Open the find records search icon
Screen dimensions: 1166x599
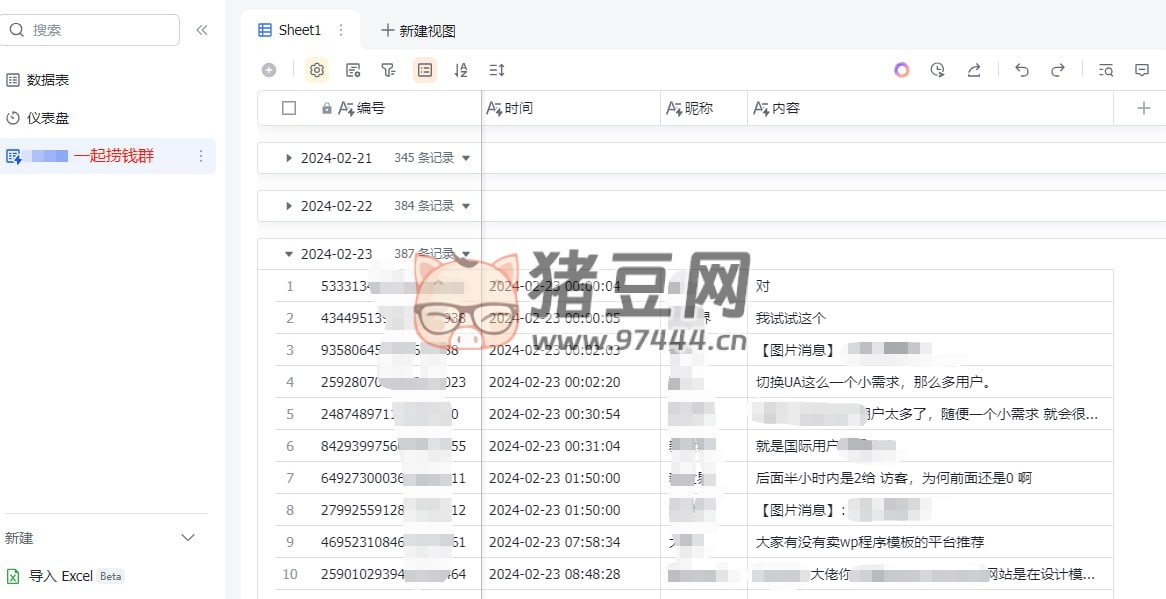pyautogui.click(x=1106, y=70)
